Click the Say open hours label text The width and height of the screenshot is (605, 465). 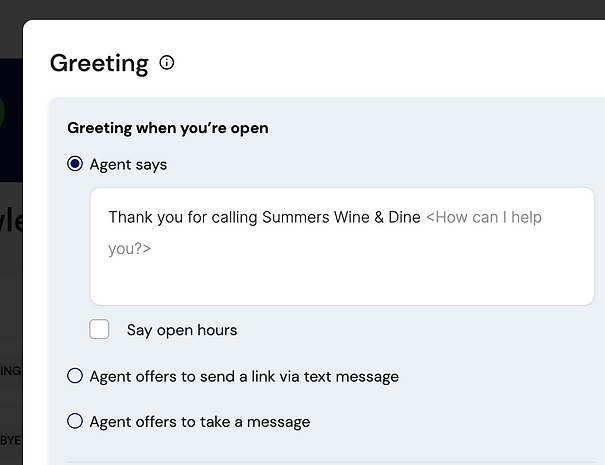[x=182, y=330]
